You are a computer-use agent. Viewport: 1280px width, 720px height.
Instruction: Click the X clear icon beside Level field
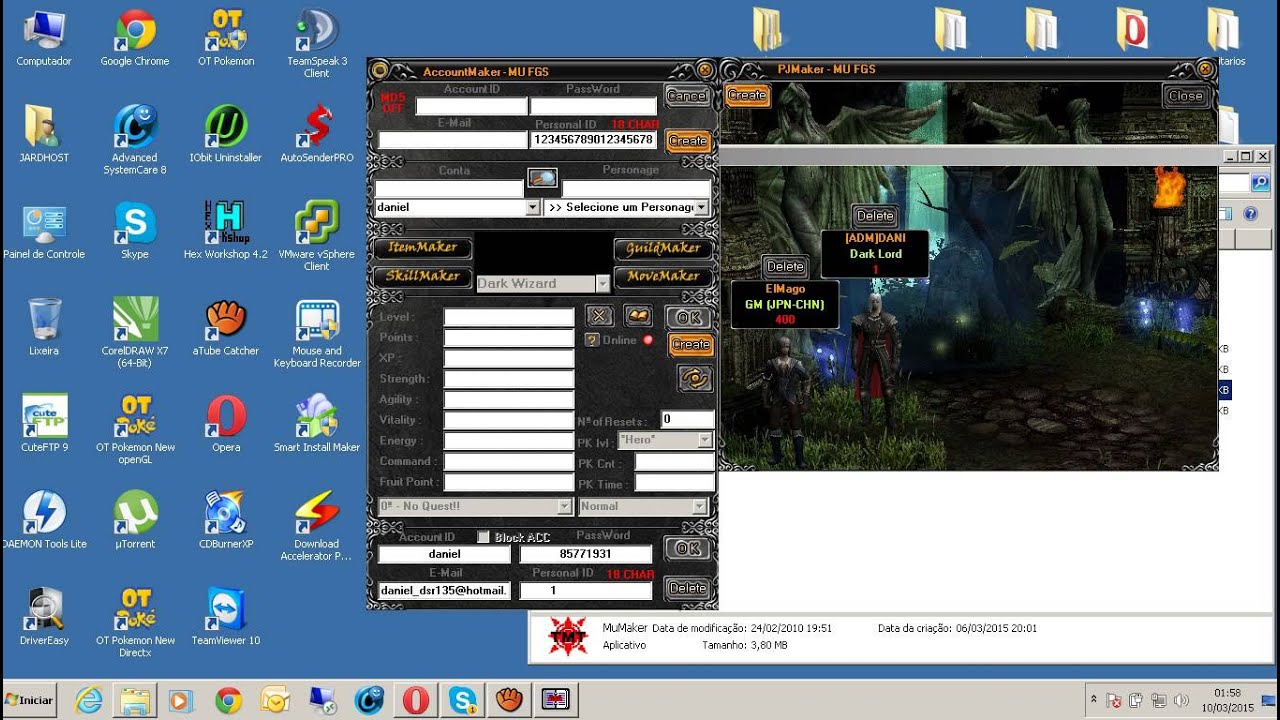[x=599, y=316]
